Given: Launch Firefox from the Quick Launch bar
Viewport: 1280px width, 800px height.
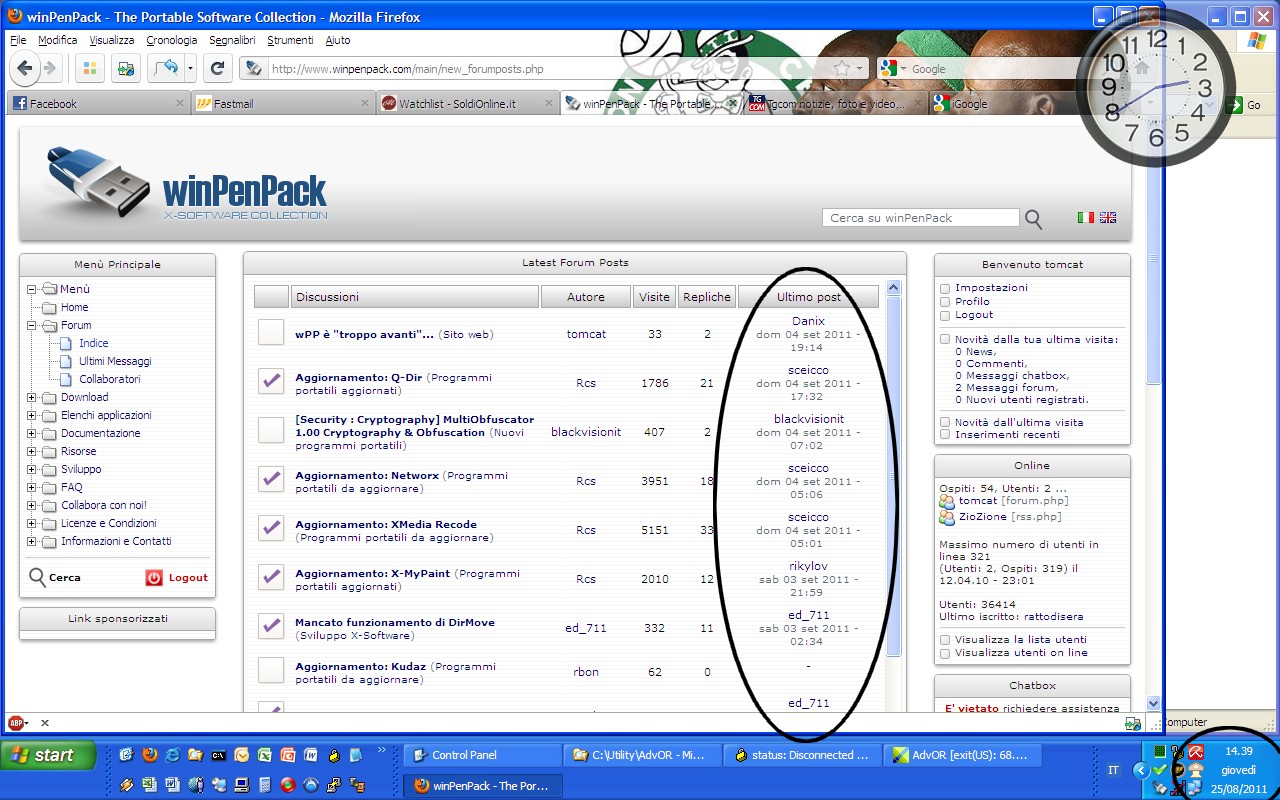Looking at the screenshot, I should click(150, 755).
